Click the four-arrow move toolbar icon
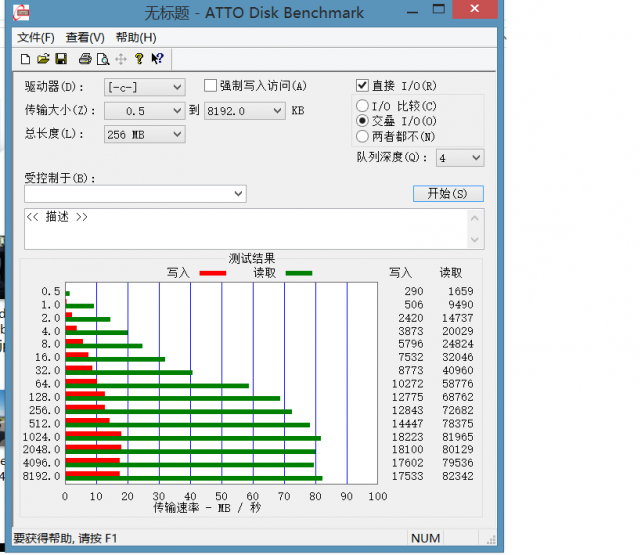This screenshot has height=555, width=640. 121,60
